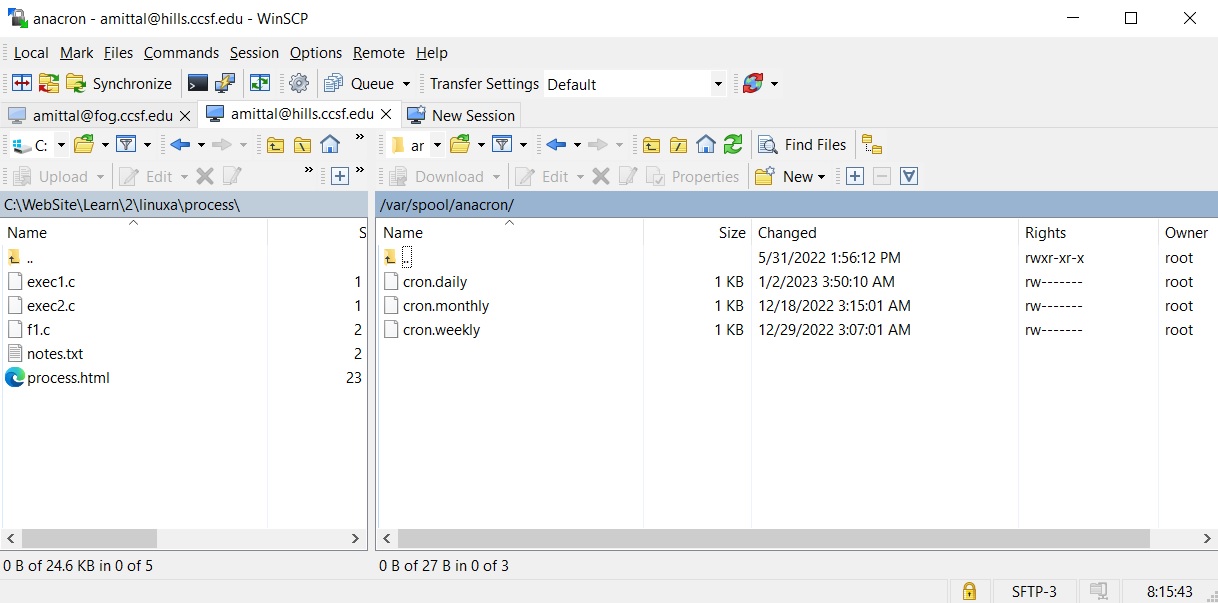Select the cron.monthly file

pos(446,306)
